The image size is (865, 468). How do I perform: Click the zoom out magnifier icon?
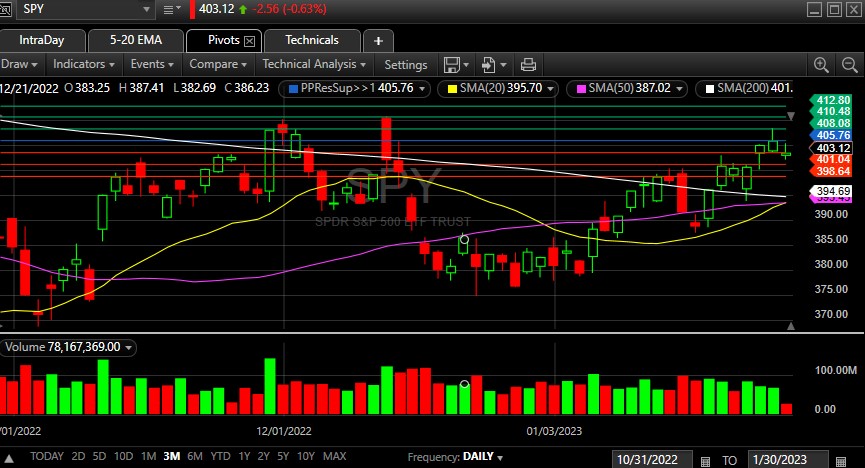(846, 65)
